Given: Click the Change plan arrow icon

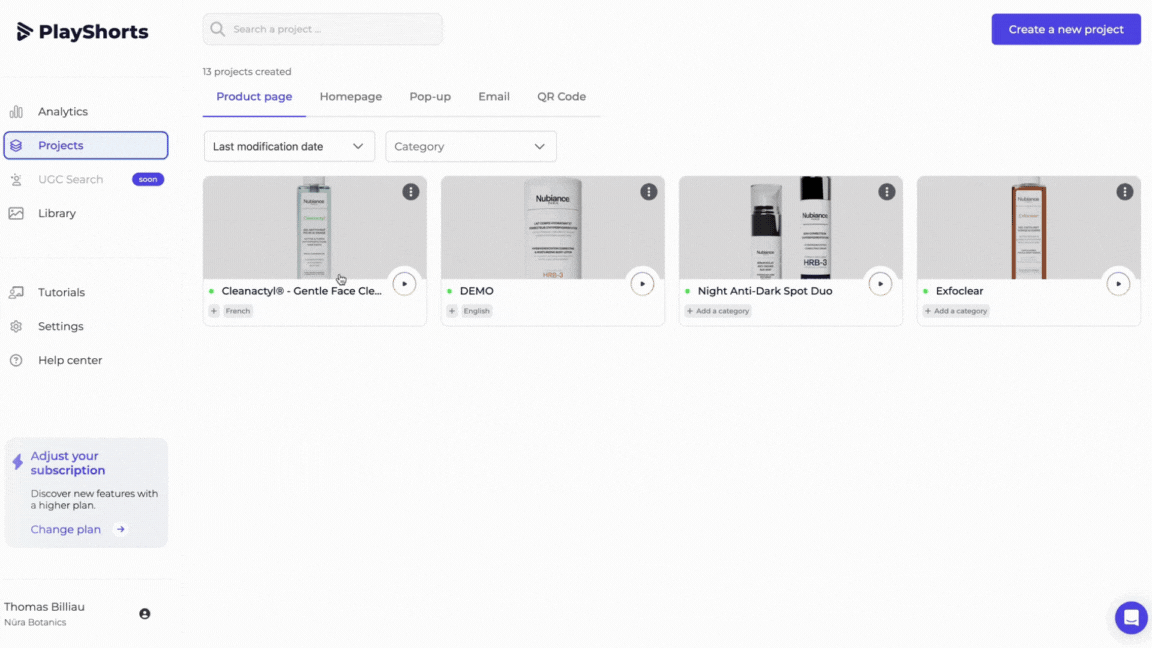Looking at the screenshot, I should pos(120,529).
